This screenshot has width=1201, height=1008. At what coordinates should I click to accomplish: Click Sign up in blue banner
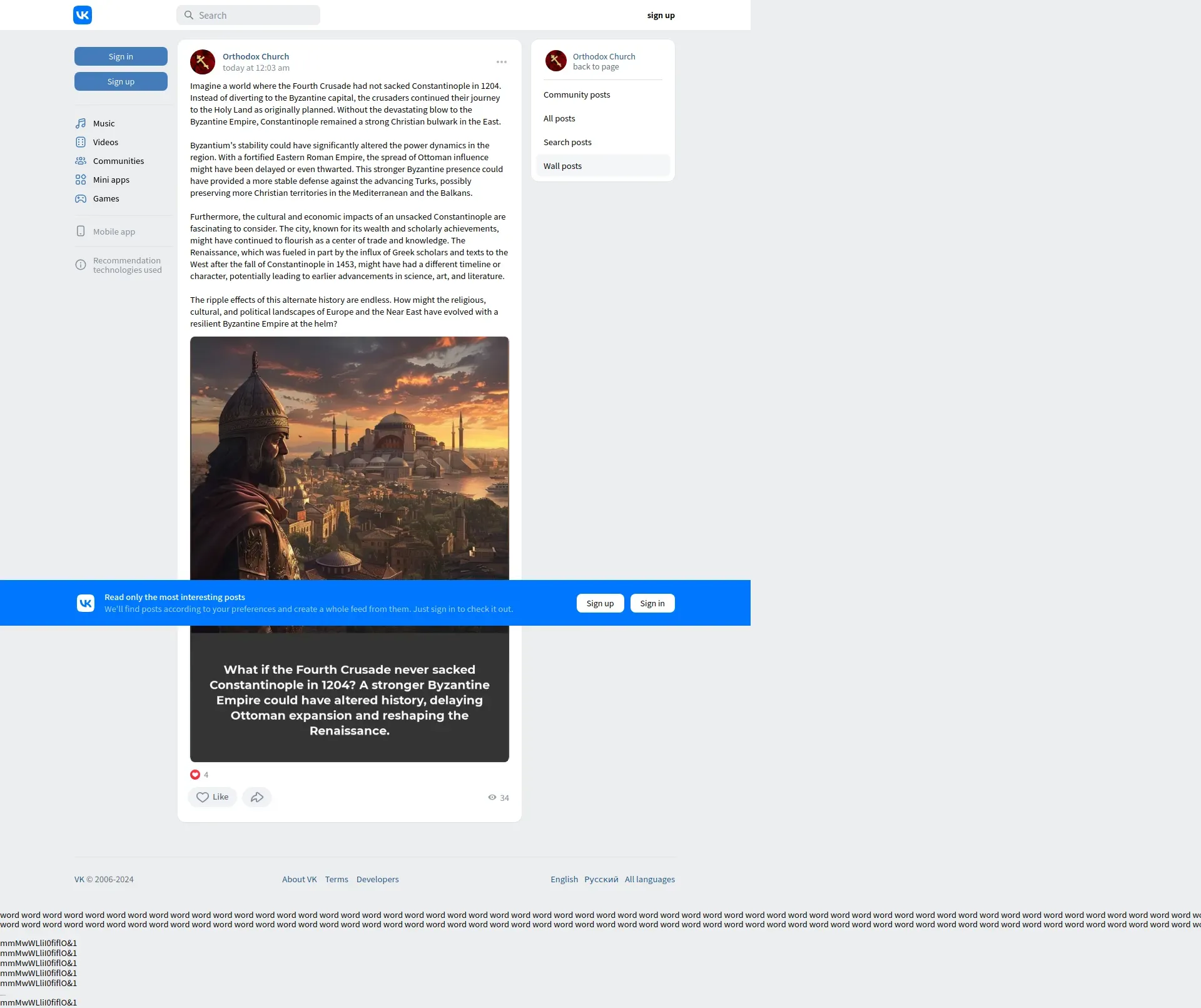600,603
